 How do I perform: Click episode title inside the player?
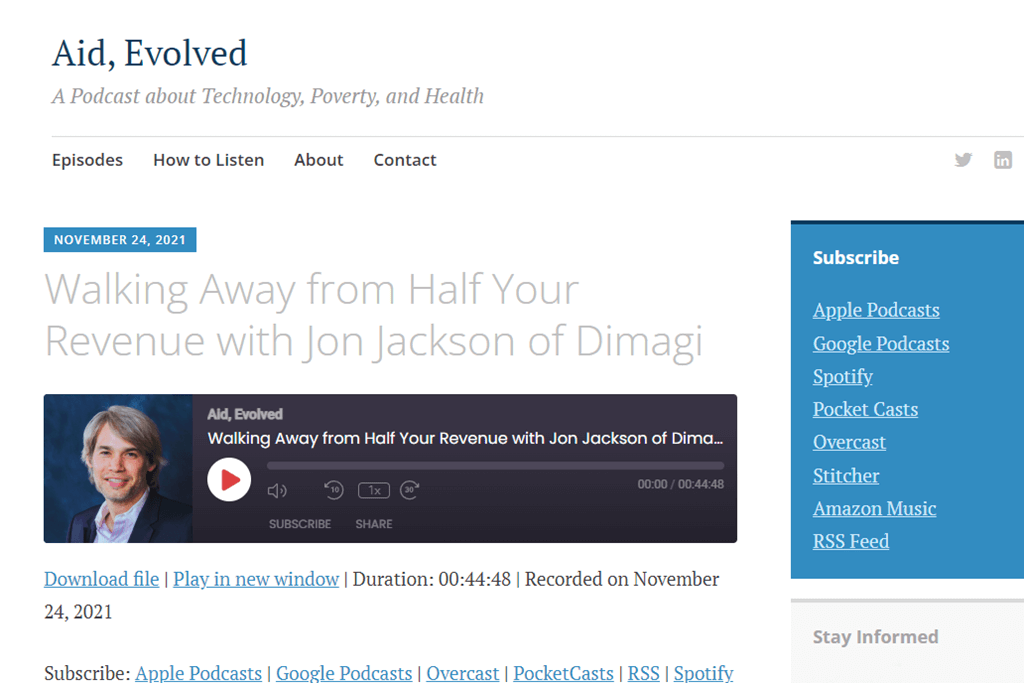(x=465, y=438)
